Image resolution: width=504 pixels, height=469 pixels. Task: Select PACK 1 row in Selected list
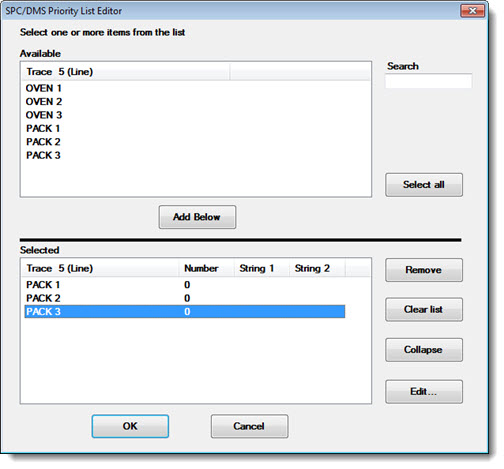point(185,285)
